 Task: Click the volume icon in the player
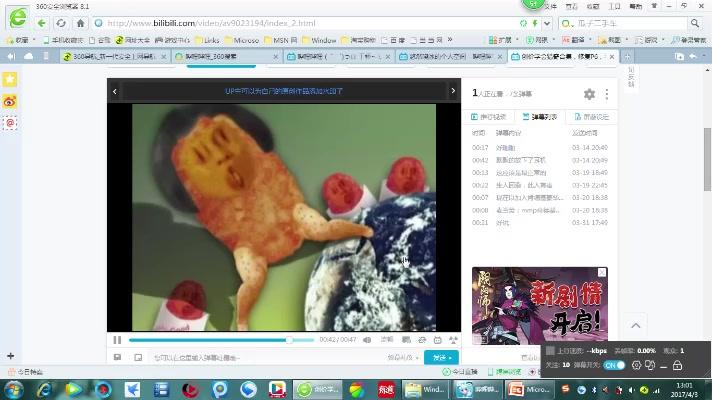tap(367, 340)
